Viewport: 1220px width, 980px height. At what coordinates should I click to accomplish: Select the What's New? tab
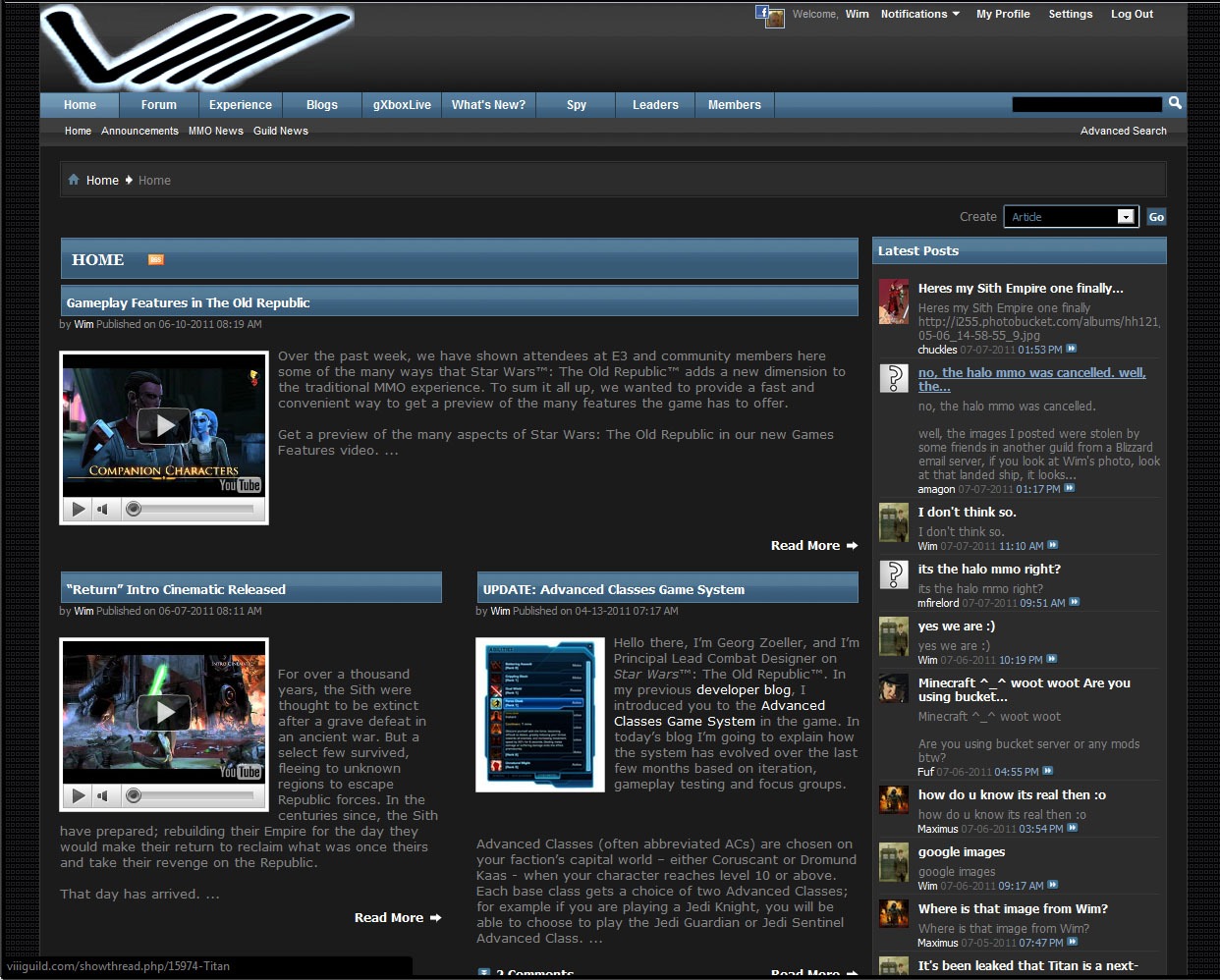tap(488, 105)
